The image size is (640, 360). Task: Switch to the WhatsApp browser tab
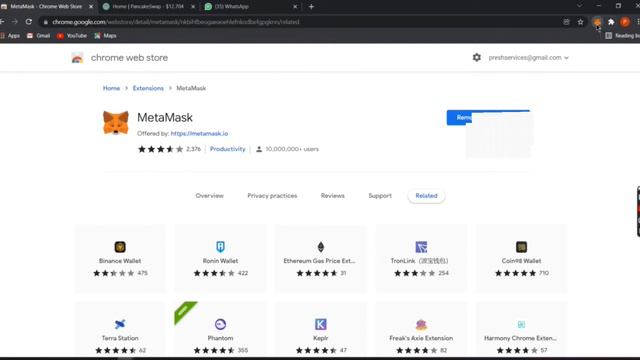pyautogui.click(x=251, y=7)
